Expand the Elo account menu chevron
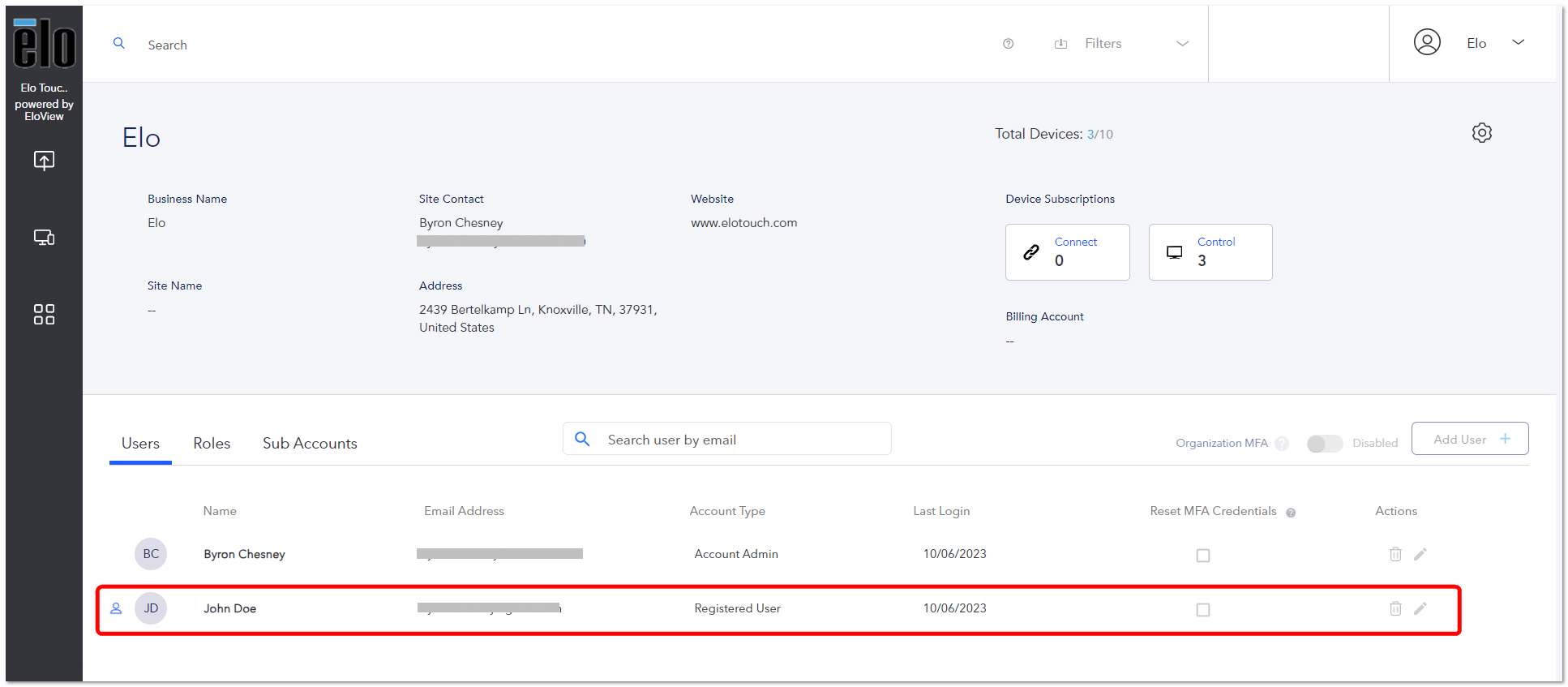This screenshot has height=687, width=1568. pyautogui.click(x=1519, y=42)
